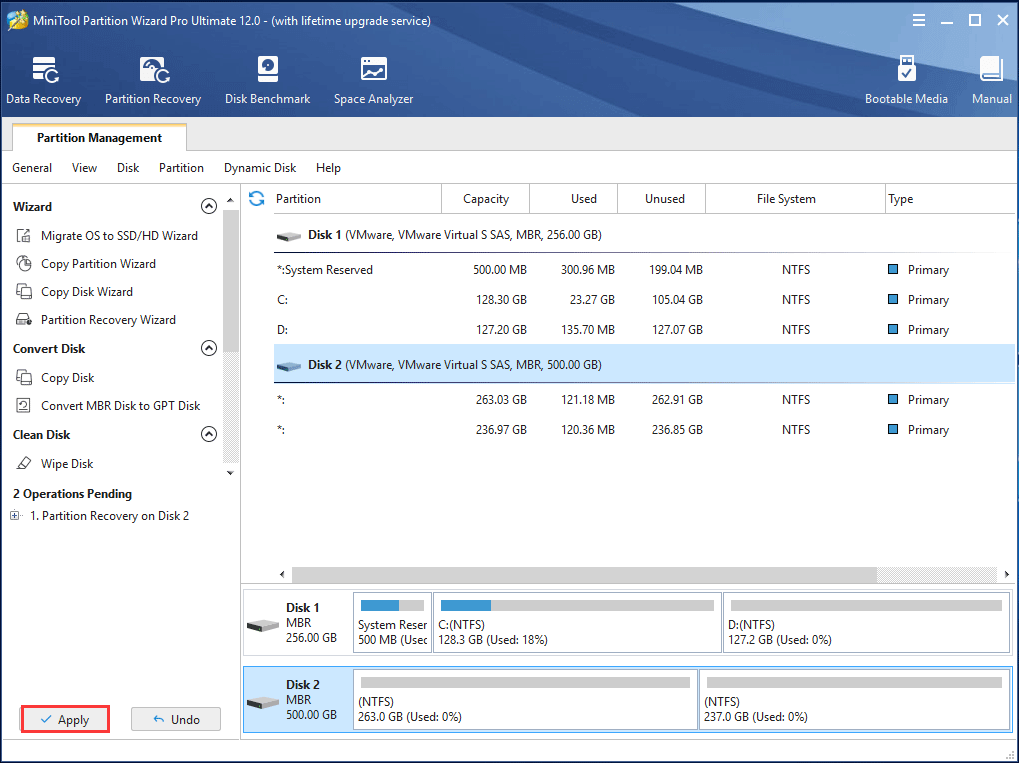Launch the Disk Benchmark feature
1019x763 pixels.
coord(266,78)
